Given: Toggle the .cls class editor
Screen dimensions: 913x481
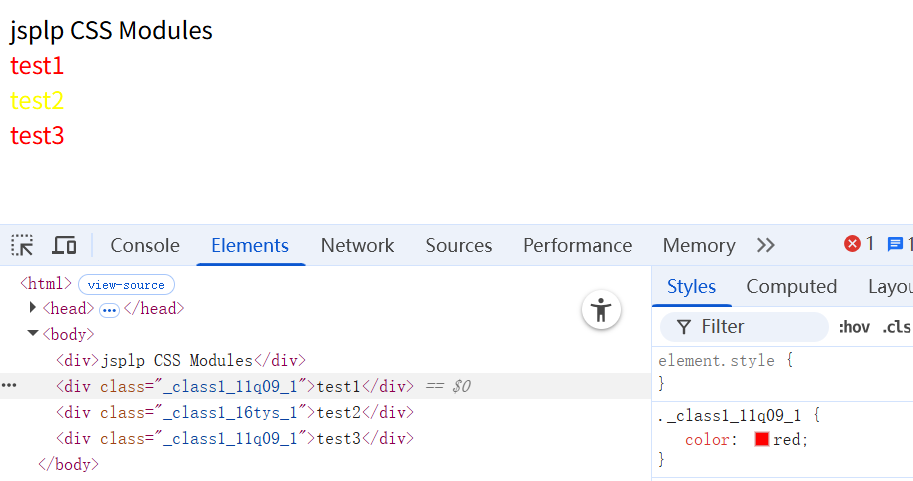Looking at the screenshot, I should 896,327.
